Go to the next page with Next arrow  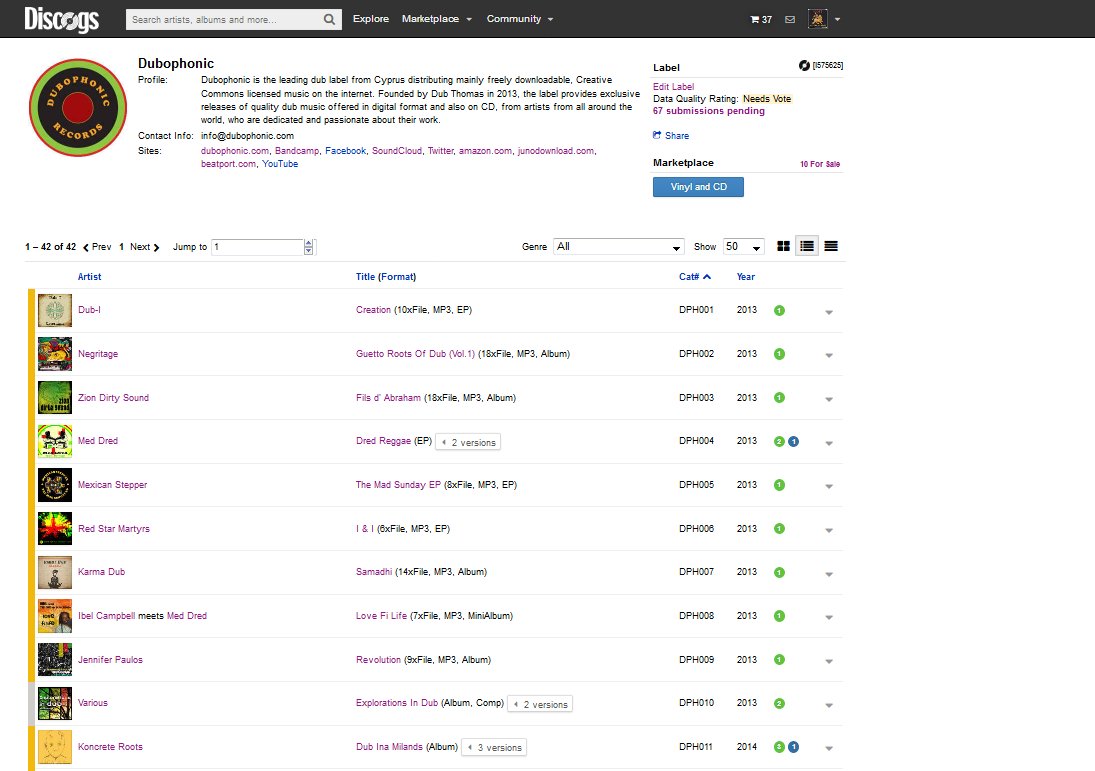pyautogui.click(x=145, y=247)
